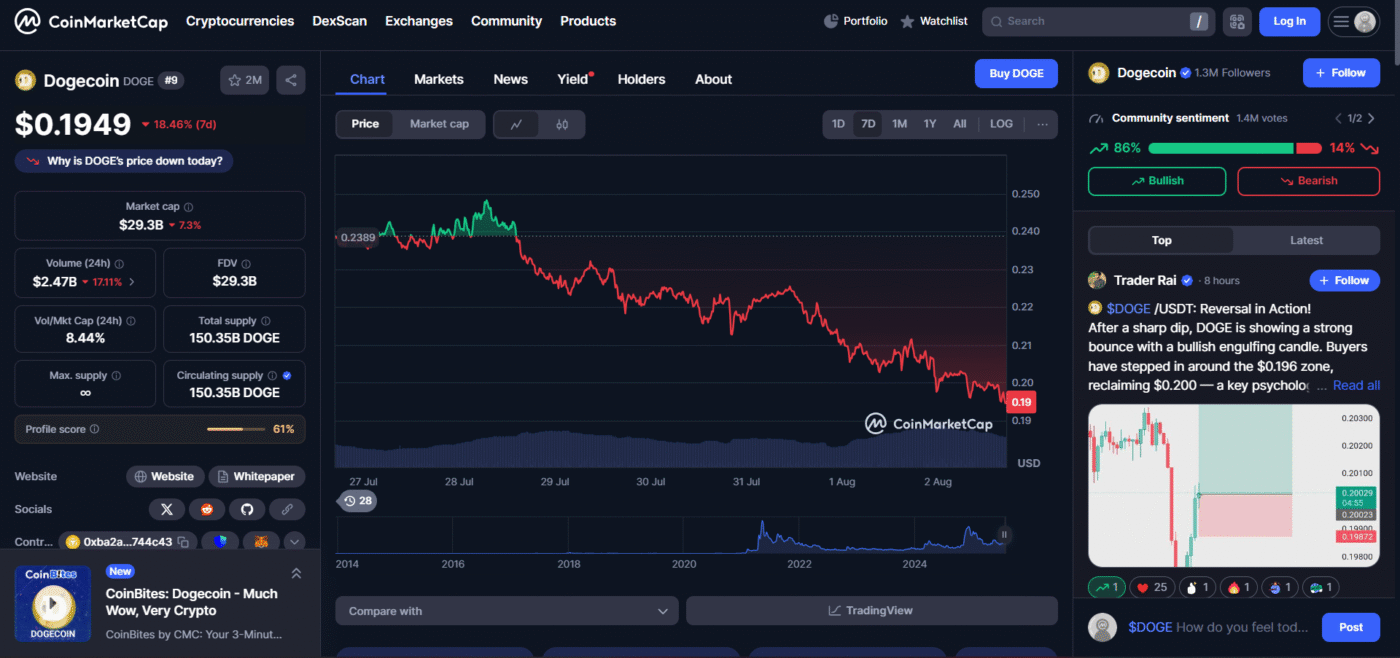Open the Watchlist star link

[934, 21]
